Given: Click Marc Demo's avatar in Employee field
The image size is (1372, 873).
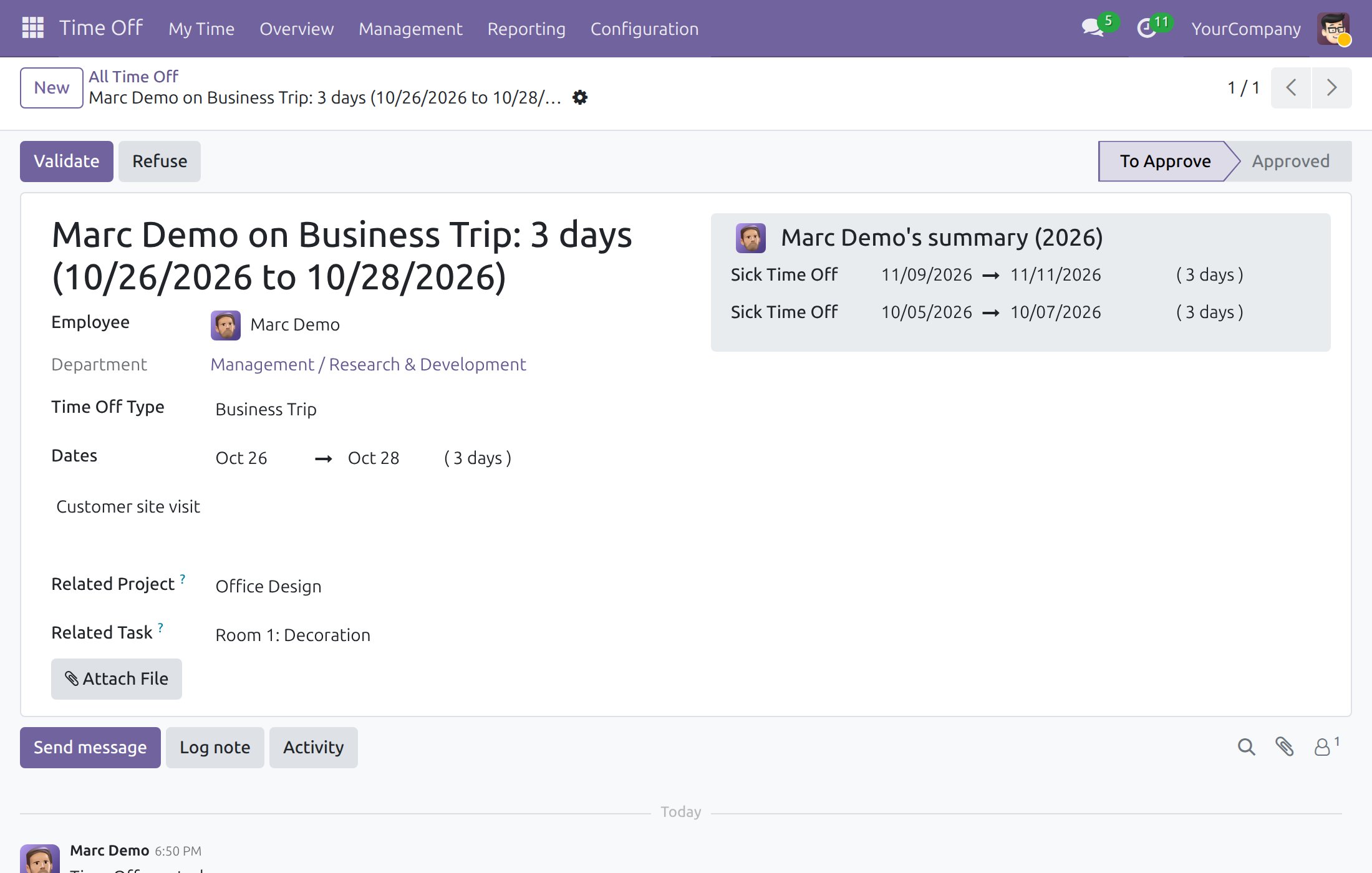Looking at the screenshot, I should (225, 325).
